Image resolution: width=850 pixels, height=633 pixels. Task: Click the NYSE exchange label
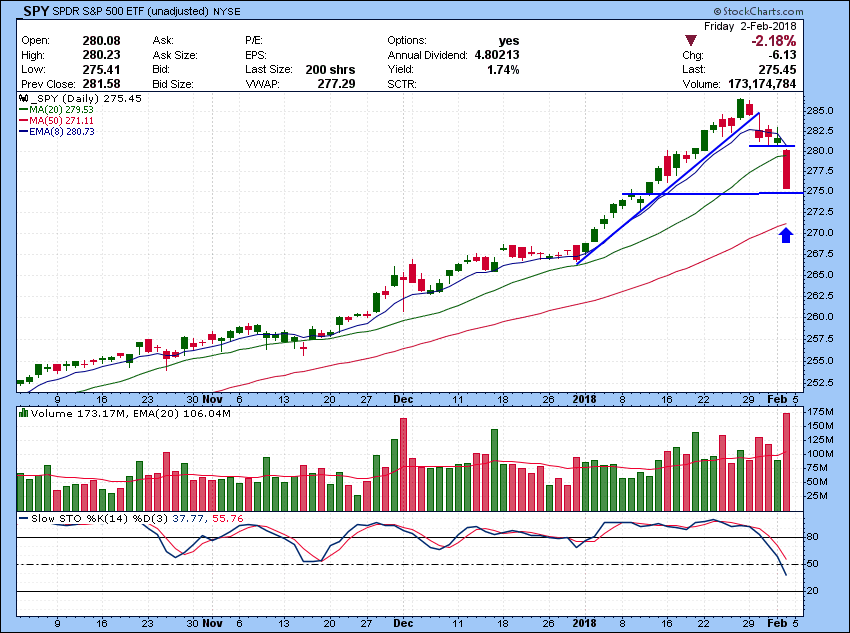227,11
